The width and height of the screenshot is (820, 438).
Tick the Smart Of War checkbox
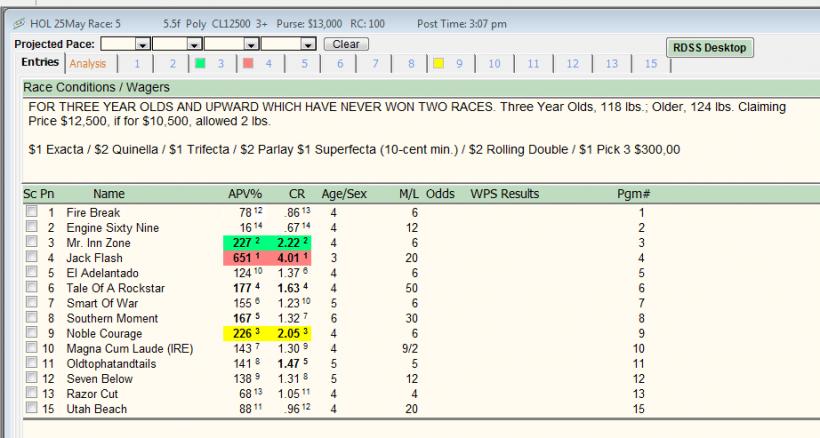[32, 302]
